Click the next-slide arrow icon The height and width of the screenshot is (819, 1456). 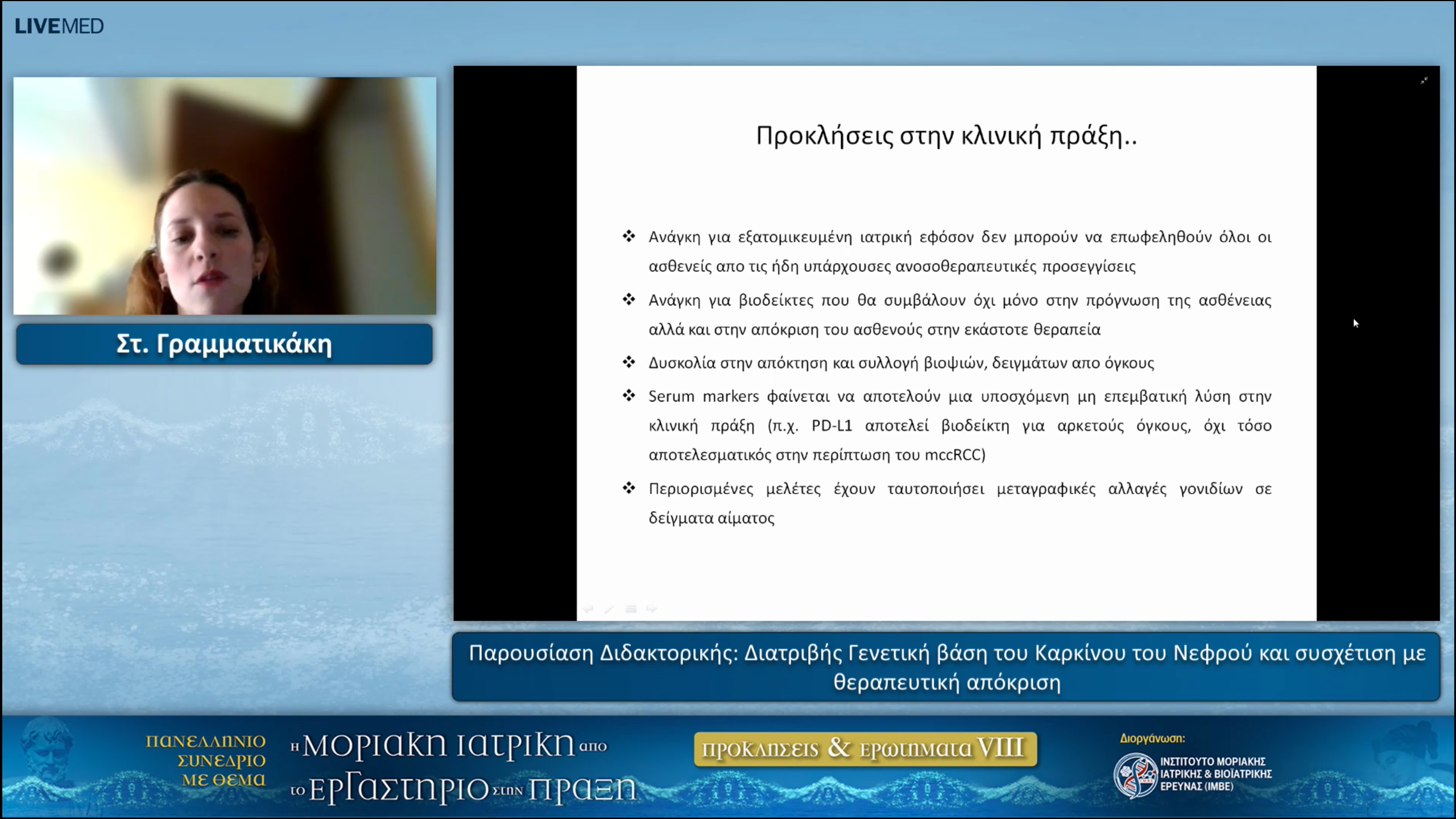pyautogui.click(x=651, y=609)
